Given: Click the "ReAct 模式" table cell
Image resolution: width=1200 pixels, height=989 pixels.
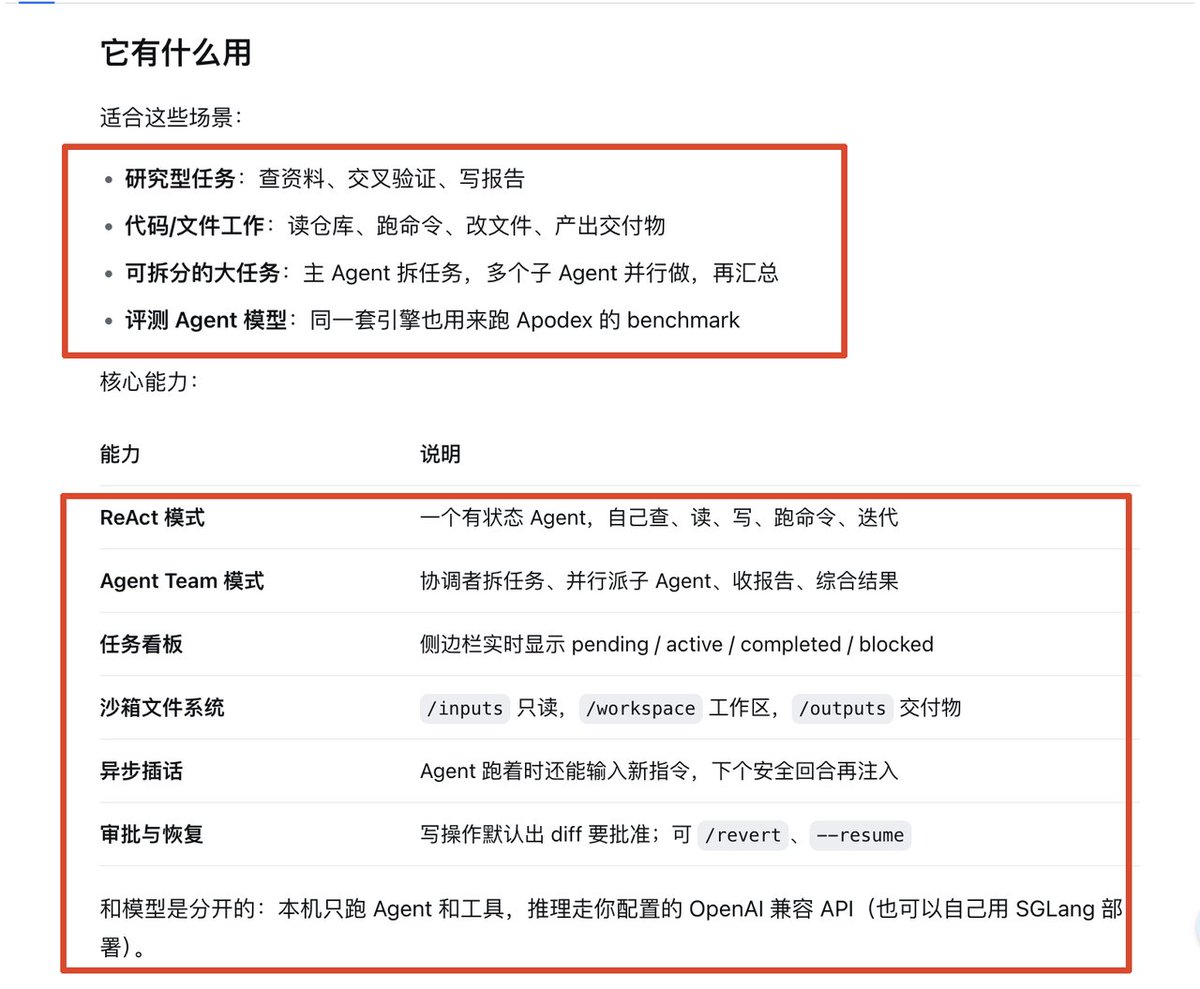Looking at the screenshot, I should click(153, 518).
